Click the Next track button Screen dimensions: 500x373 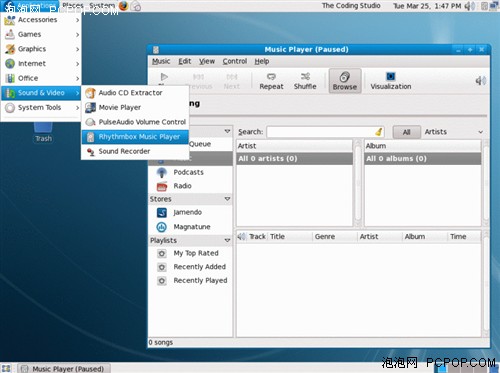click(232, 81)
